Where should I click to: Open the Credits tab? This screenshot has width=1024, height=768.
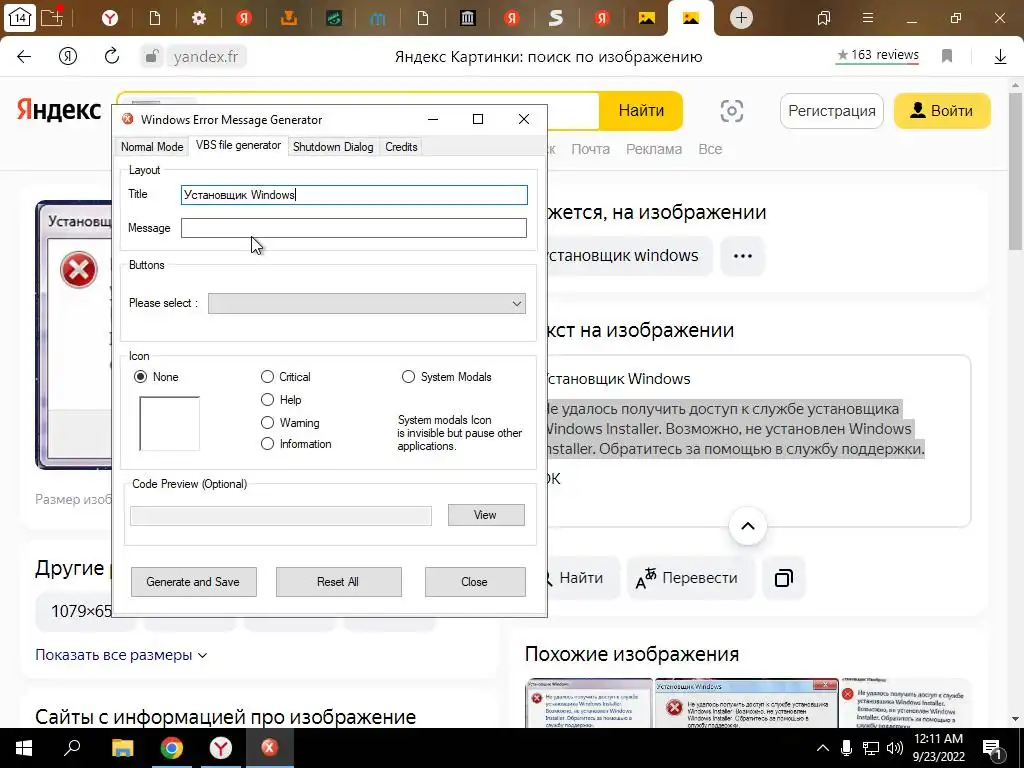(x=401, y=147)
